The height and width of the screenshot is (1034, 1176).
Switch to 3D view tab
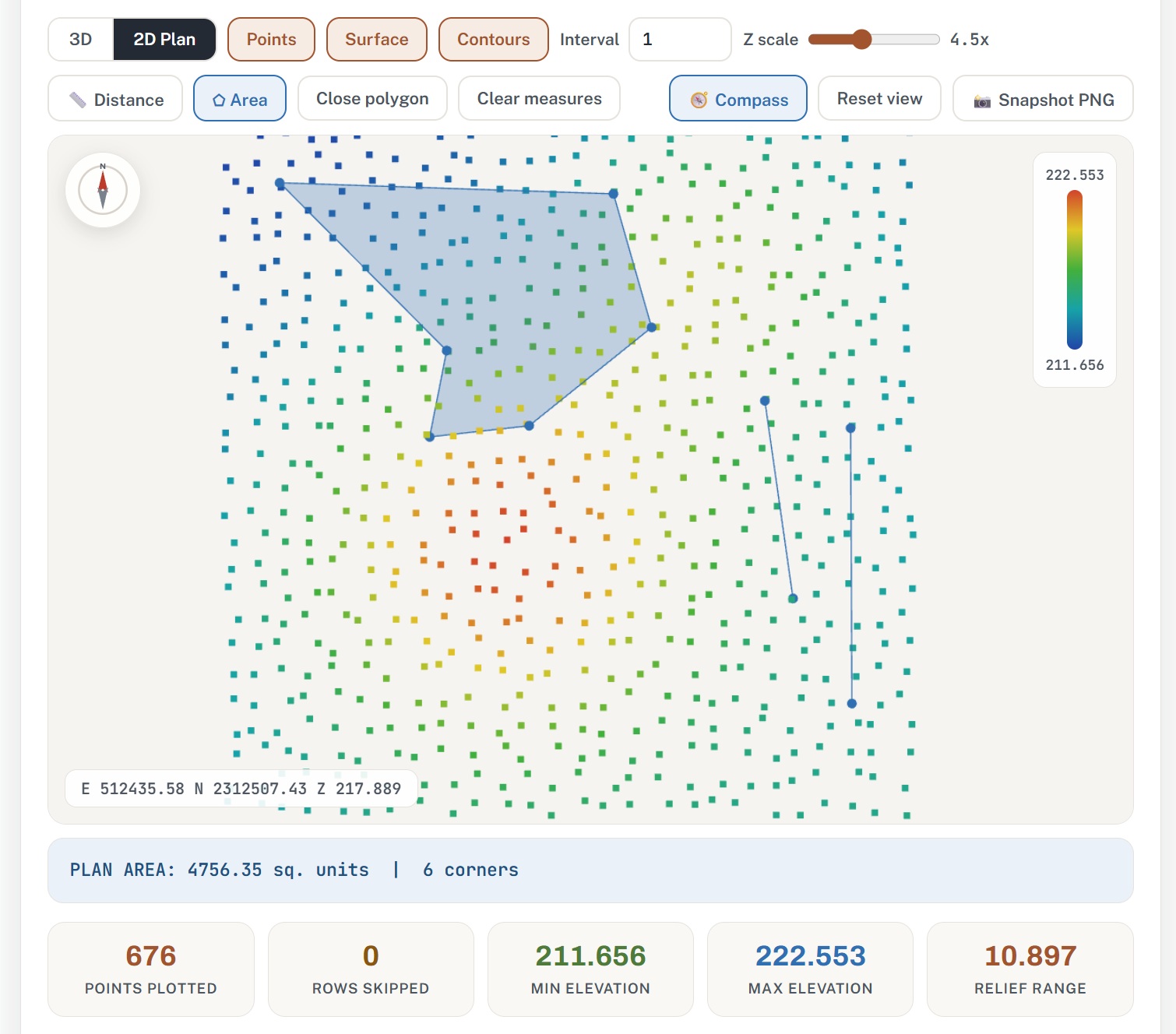pos(81,39)
